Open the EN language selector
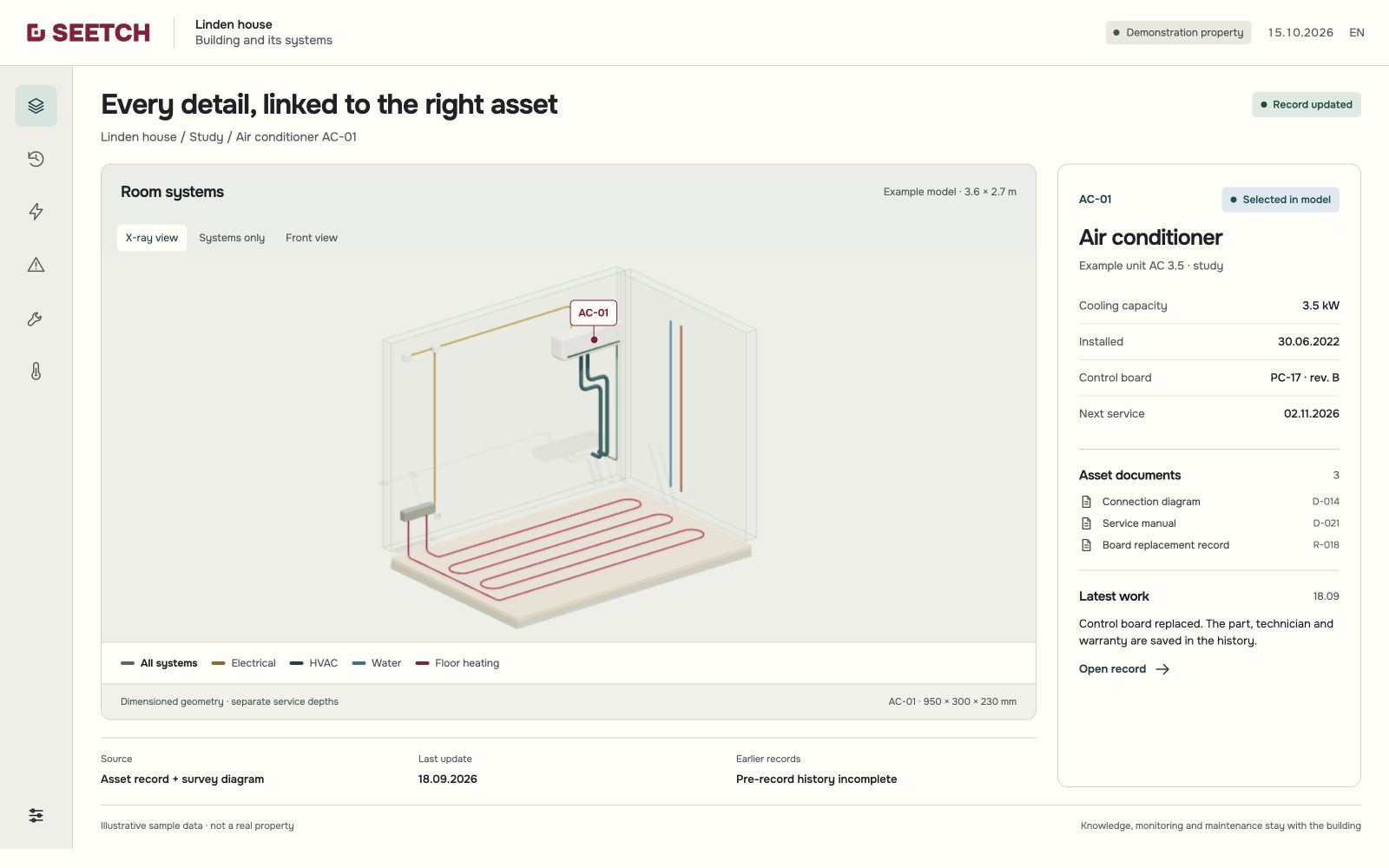 (x=1357, y=32)
